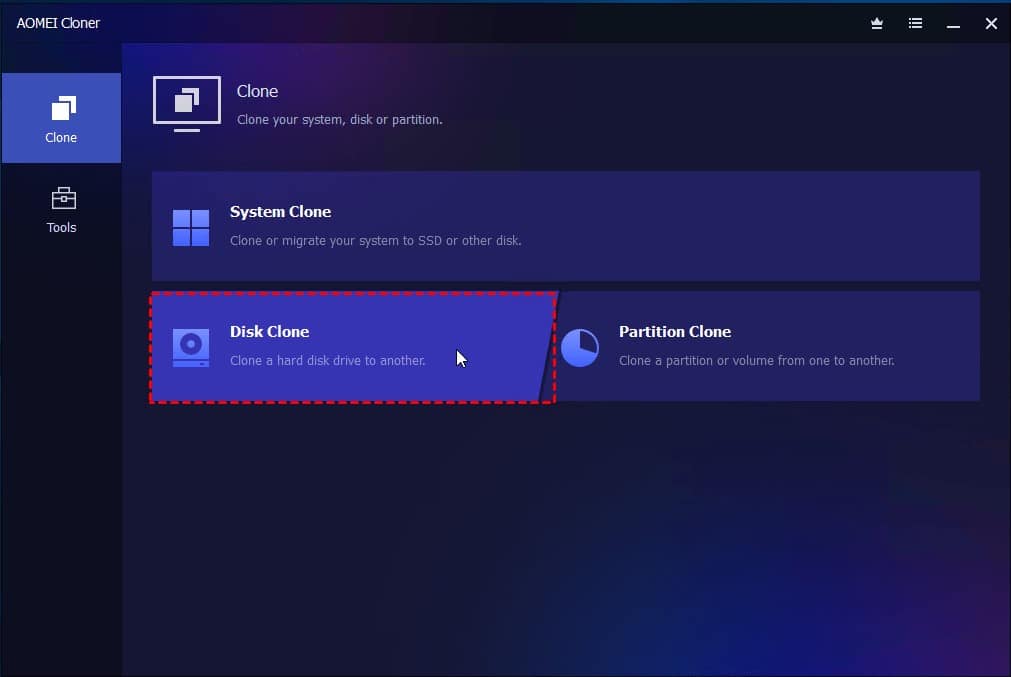Stay on the Clone panel
The width and height of the screenshot is (1011, 677).
pyautogui.click(x=61, y=117)
